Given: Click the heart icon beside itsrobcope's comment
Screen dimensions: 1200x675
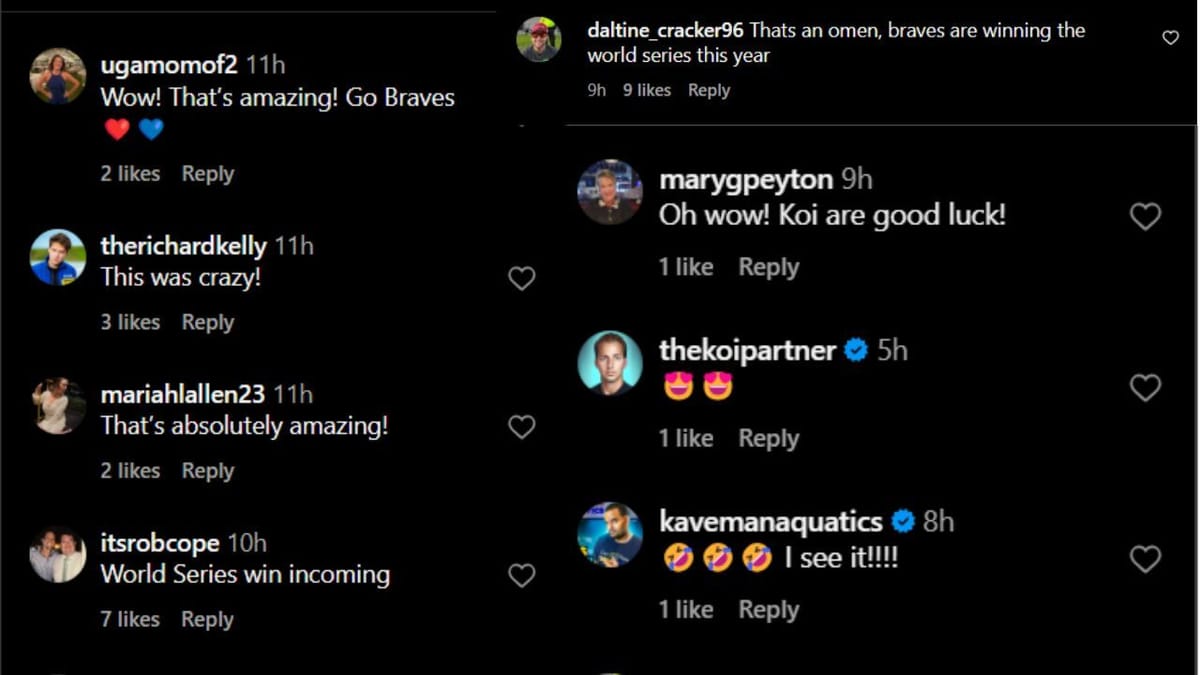Looking at the screenshot, I should coord(521,575).
